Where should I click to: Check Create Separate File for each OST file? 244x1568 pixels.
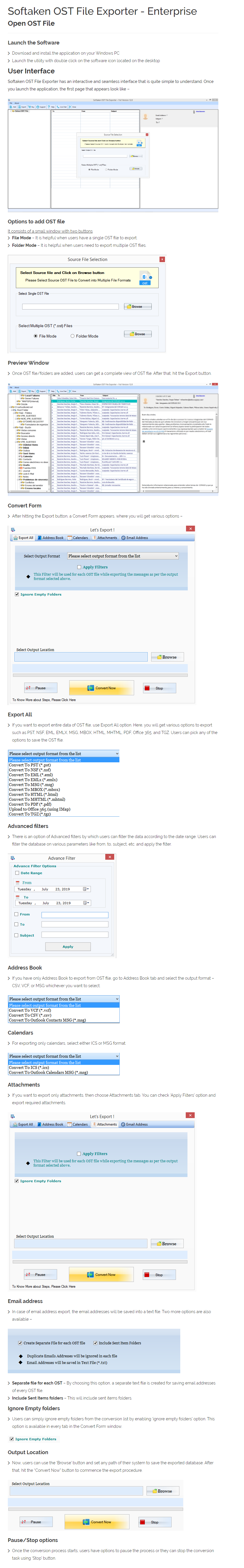(x=20, y=1343)
